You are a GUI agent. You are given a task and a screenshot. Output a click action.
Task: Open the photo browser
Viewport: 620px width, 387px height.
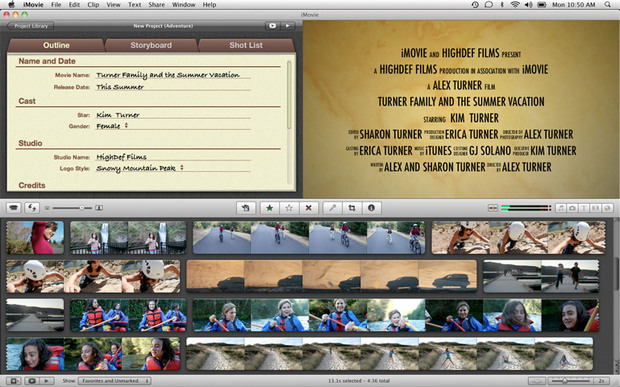point(572,208)
